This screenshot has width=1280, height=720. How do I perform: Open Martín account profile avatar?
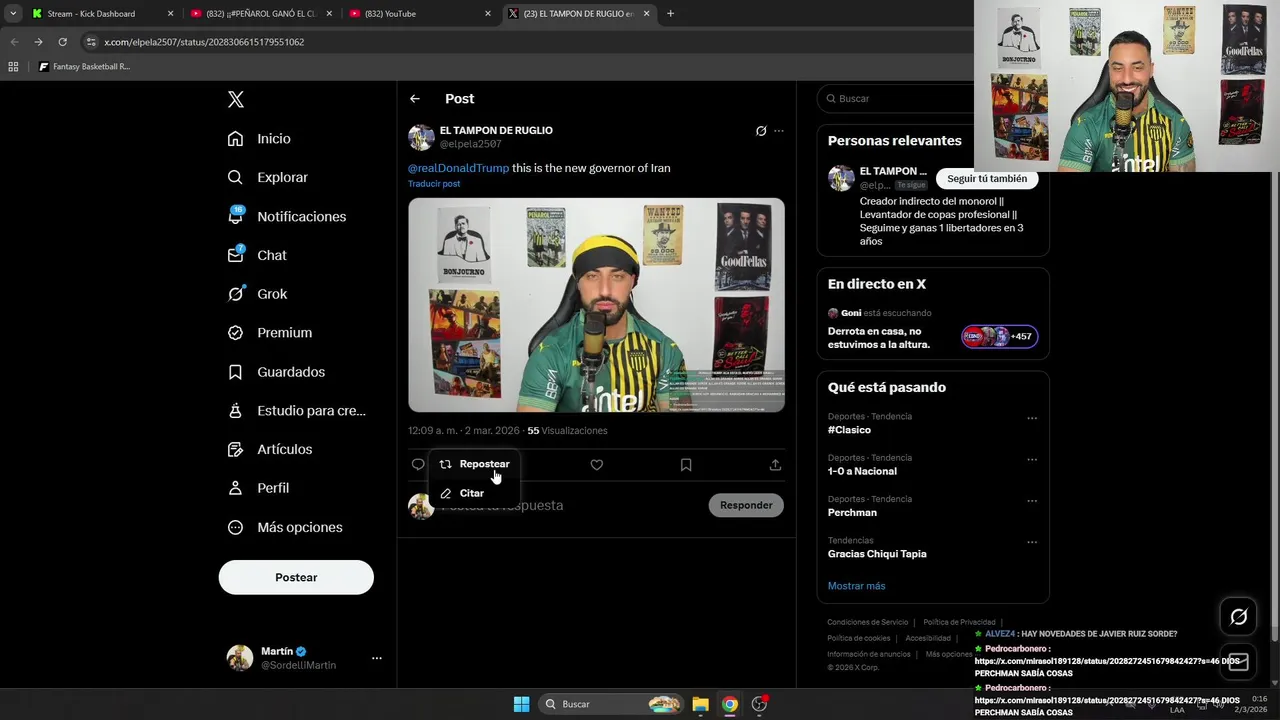(240, 658)
